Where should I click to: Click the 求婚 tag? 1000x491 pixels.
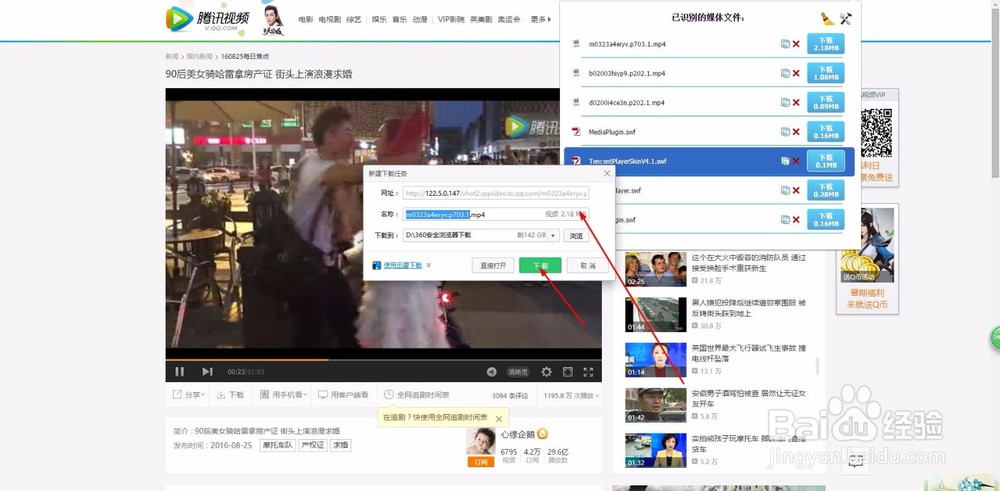pyautogui.click(x=341, y=445)
